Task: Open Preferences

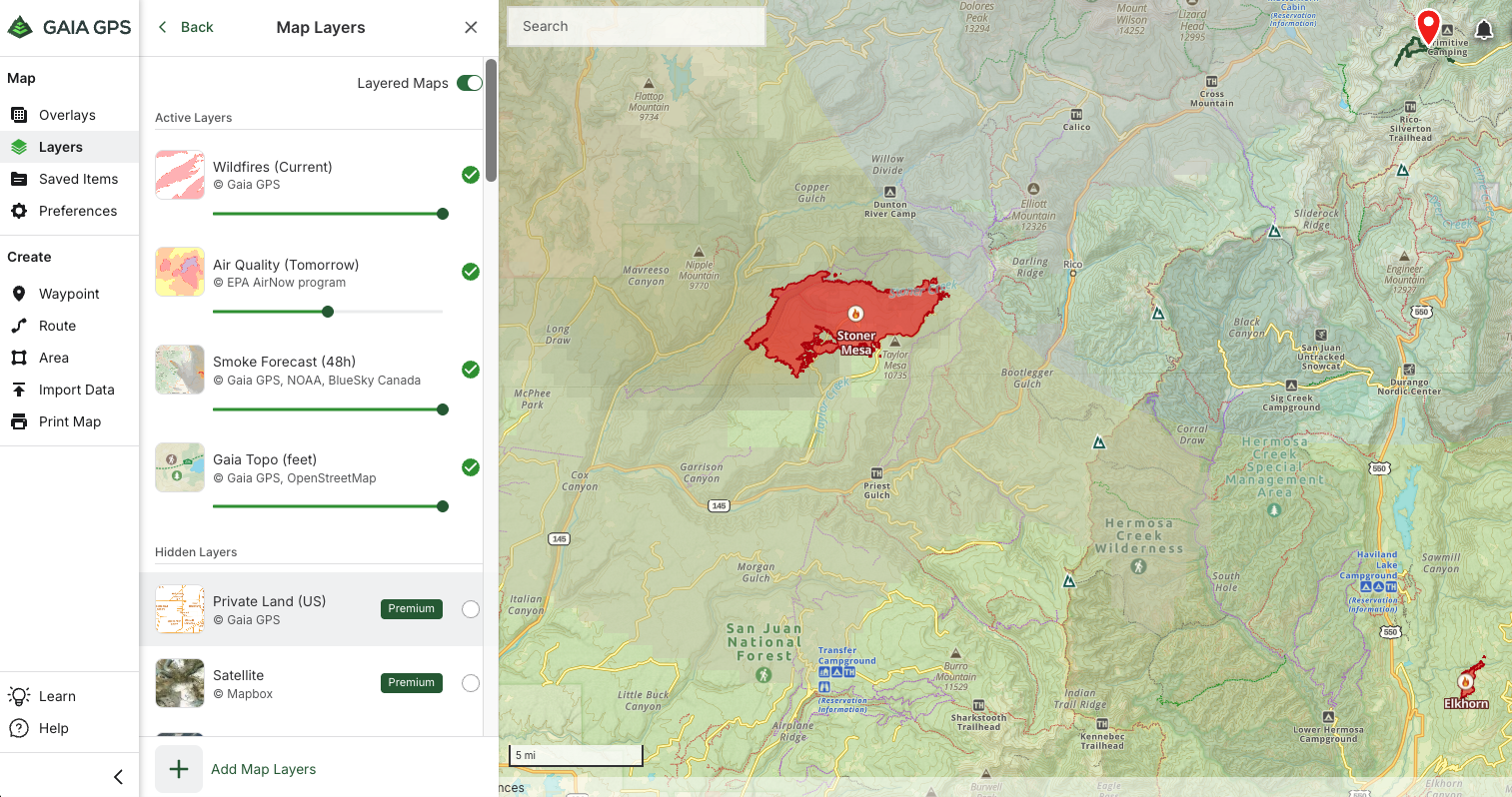Action: click(69, 211)
